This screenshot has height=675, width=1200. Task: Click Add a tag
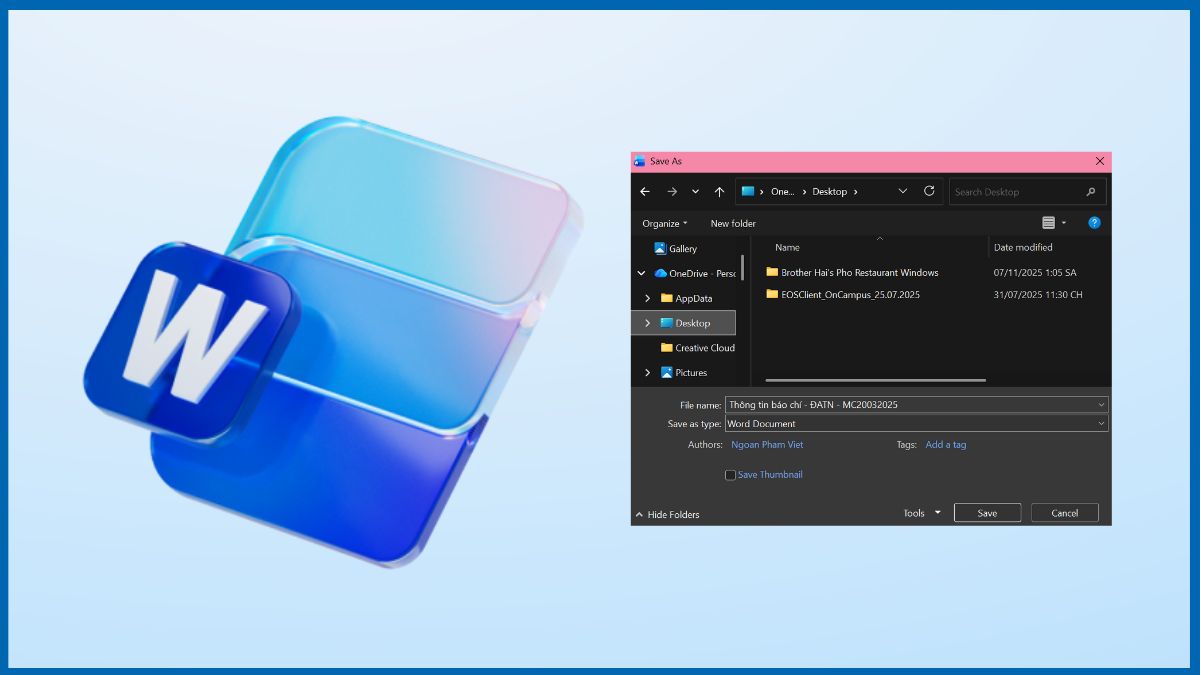point(946,445)
